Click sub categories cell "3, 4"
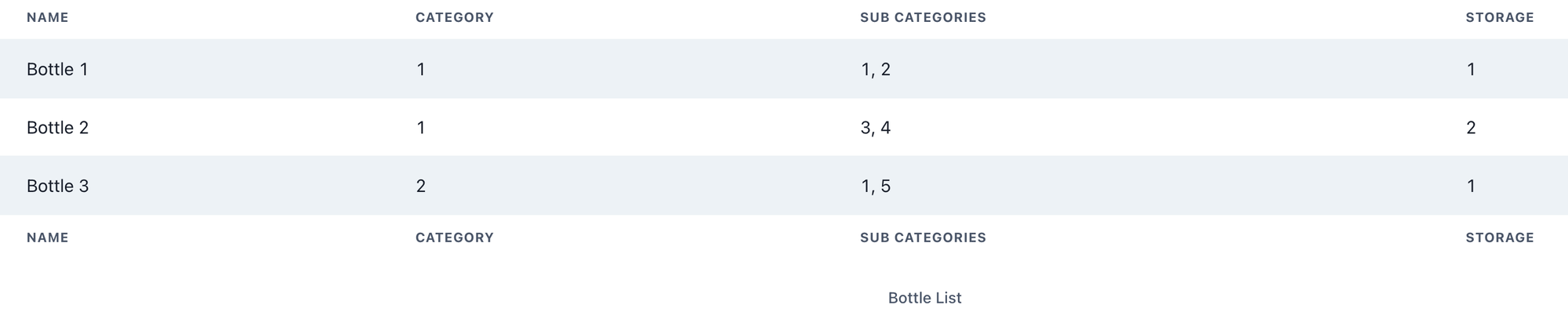Screen dimensions: 1568x330 coord(876,128)
